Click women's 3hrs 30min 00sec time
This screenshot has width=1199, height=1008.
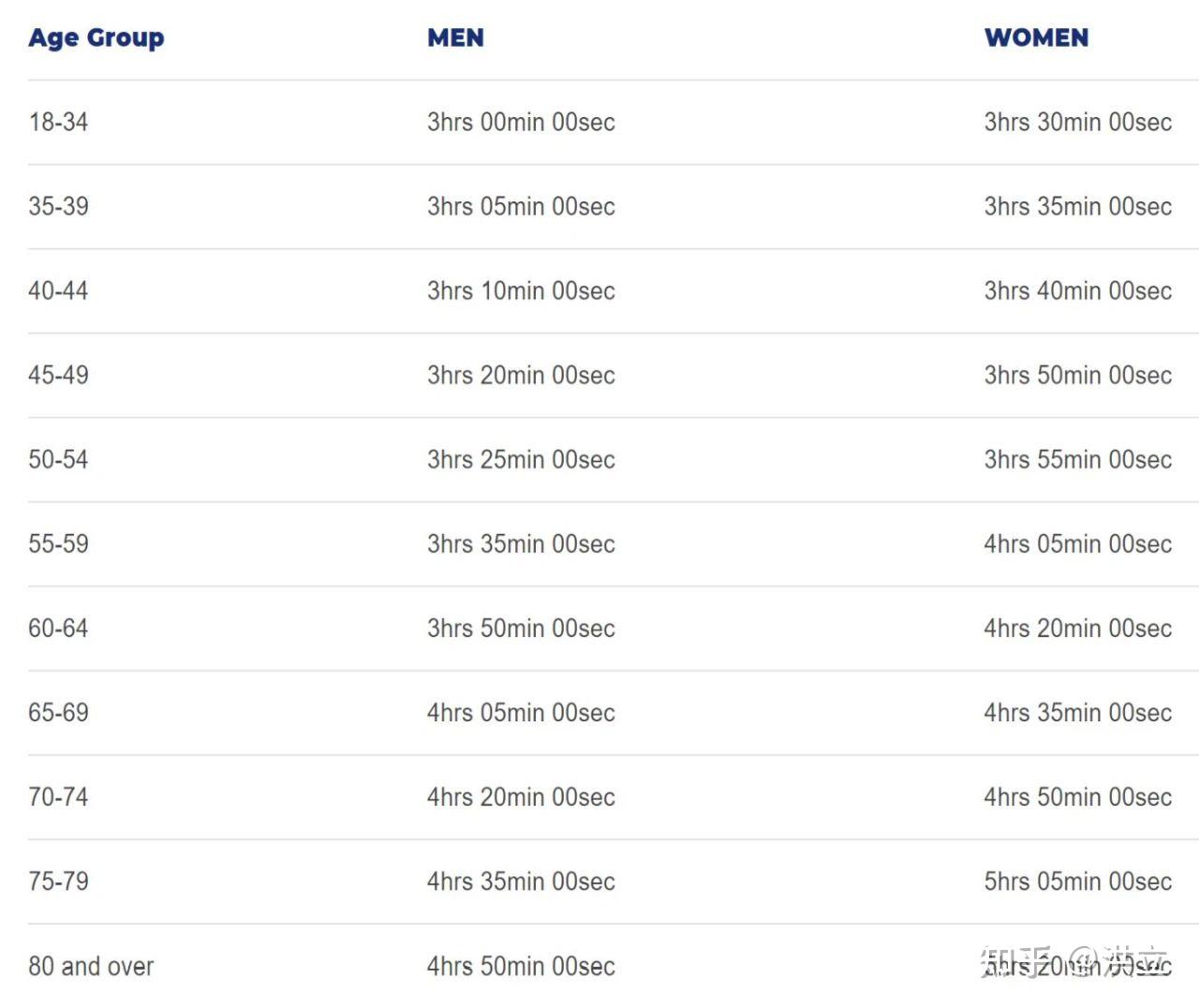(1077, 122)
